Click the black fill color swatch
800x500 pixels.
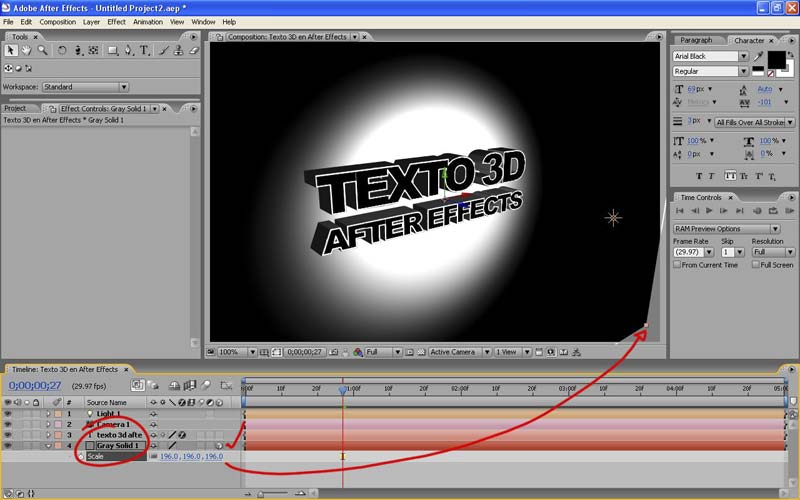(x=777, y=60)
